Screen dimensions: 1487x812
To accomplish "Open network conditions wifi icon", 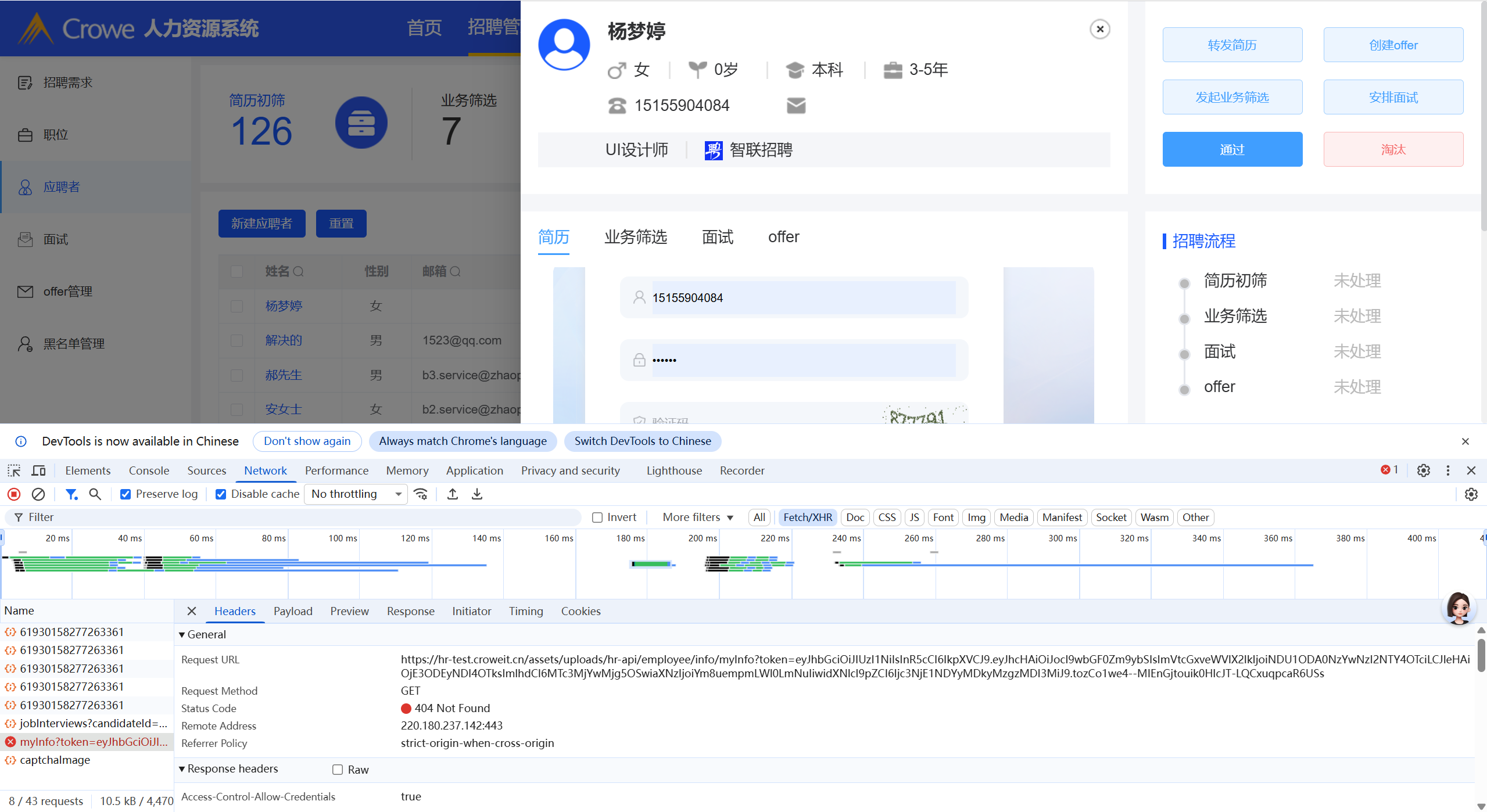I will [x=421, y=494].
